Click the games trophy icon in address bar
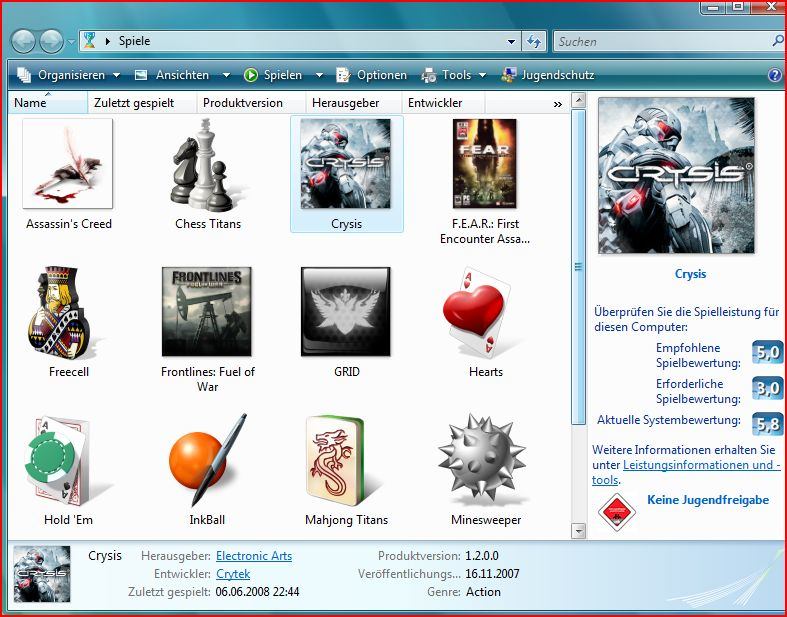787x617 pixels. click(89, 41)
